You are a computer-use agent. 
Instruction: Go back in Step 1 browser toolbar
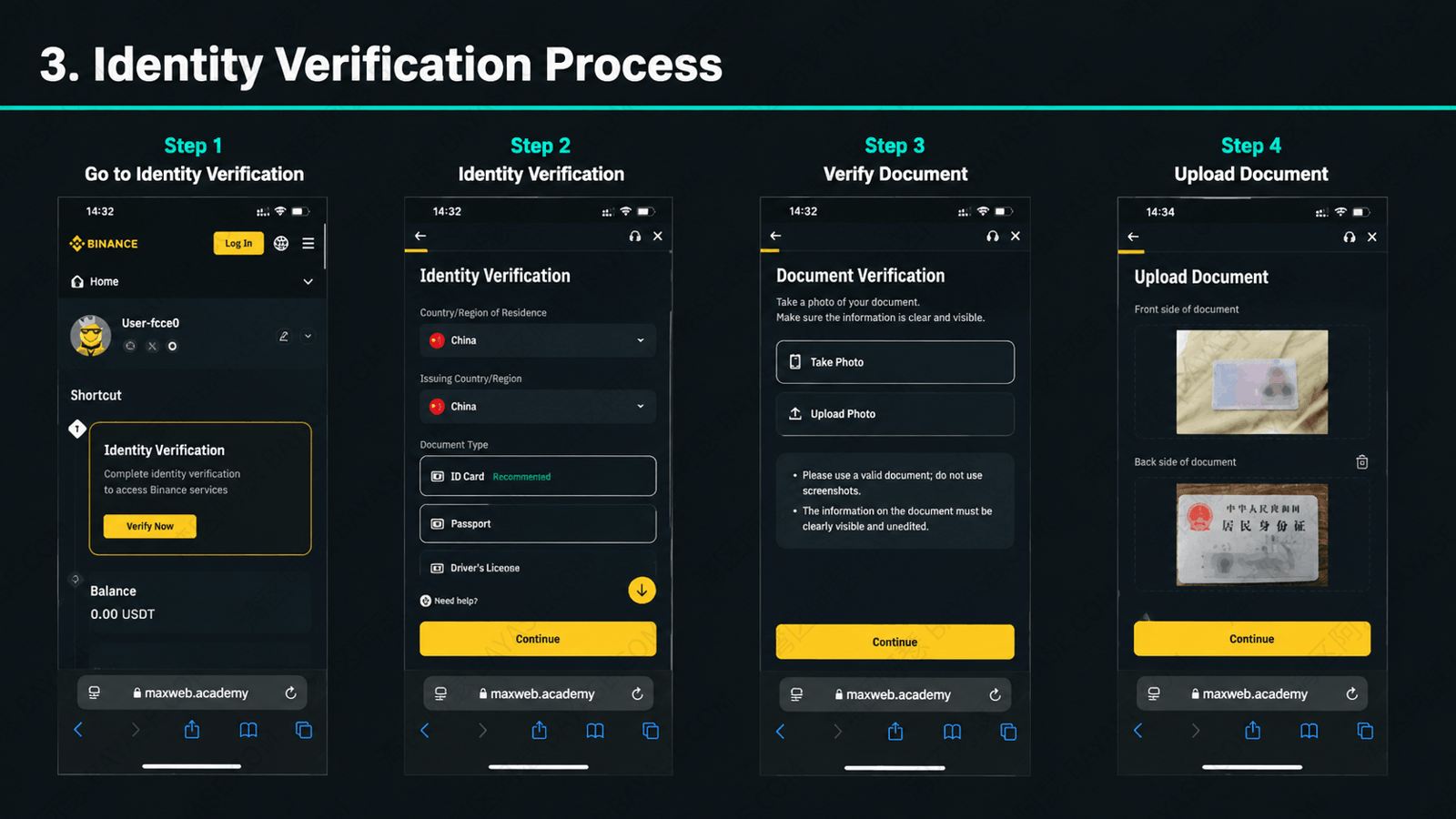click(x=78, y=730)
